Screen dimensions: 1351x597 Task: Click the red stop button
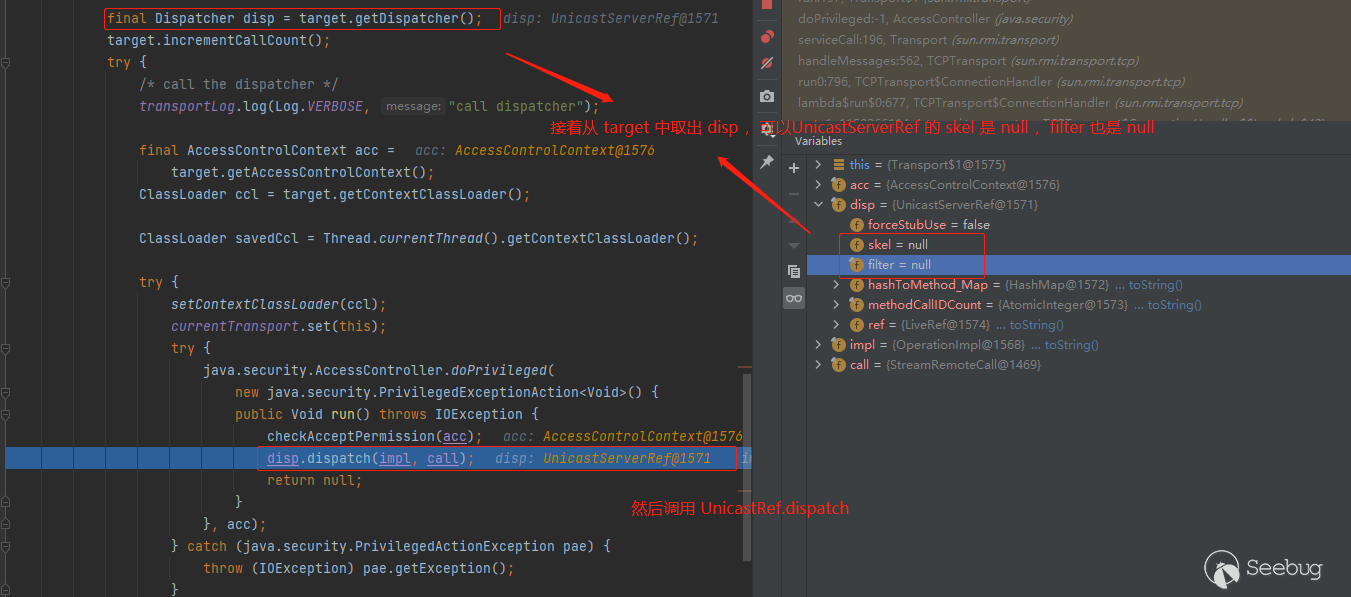tap(767, 5)
